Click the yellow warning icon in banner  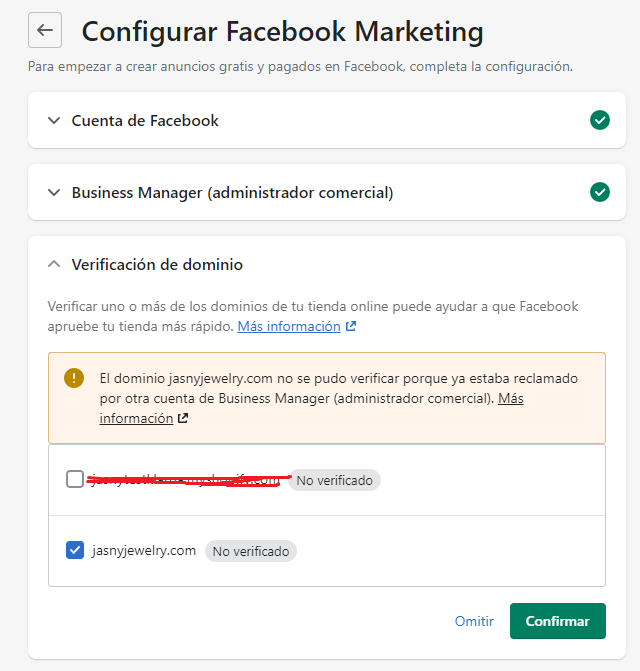pos(74,378)
